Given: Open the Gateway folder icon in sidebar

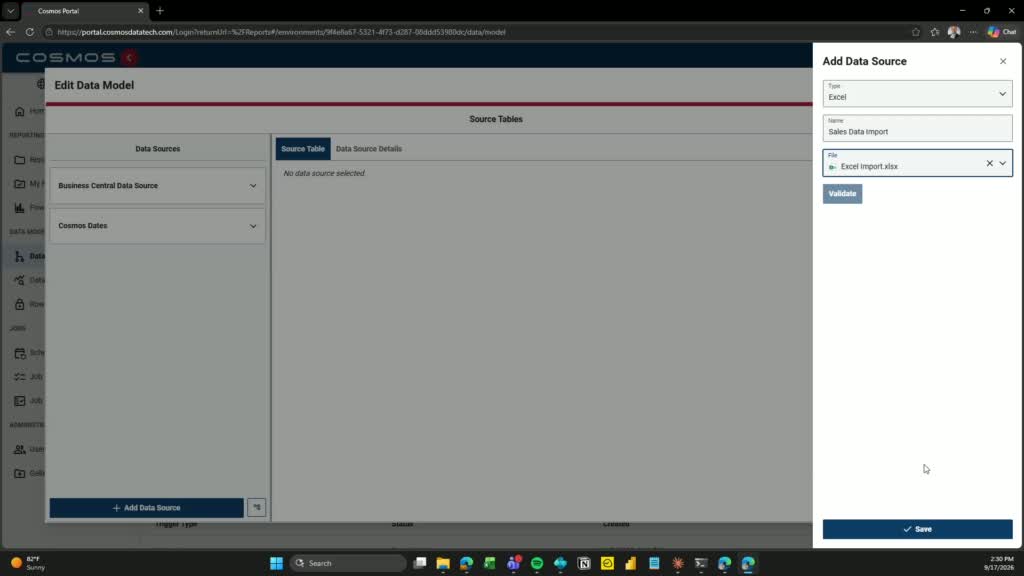Looking at the screenshot, I should (x=20, y=473).
